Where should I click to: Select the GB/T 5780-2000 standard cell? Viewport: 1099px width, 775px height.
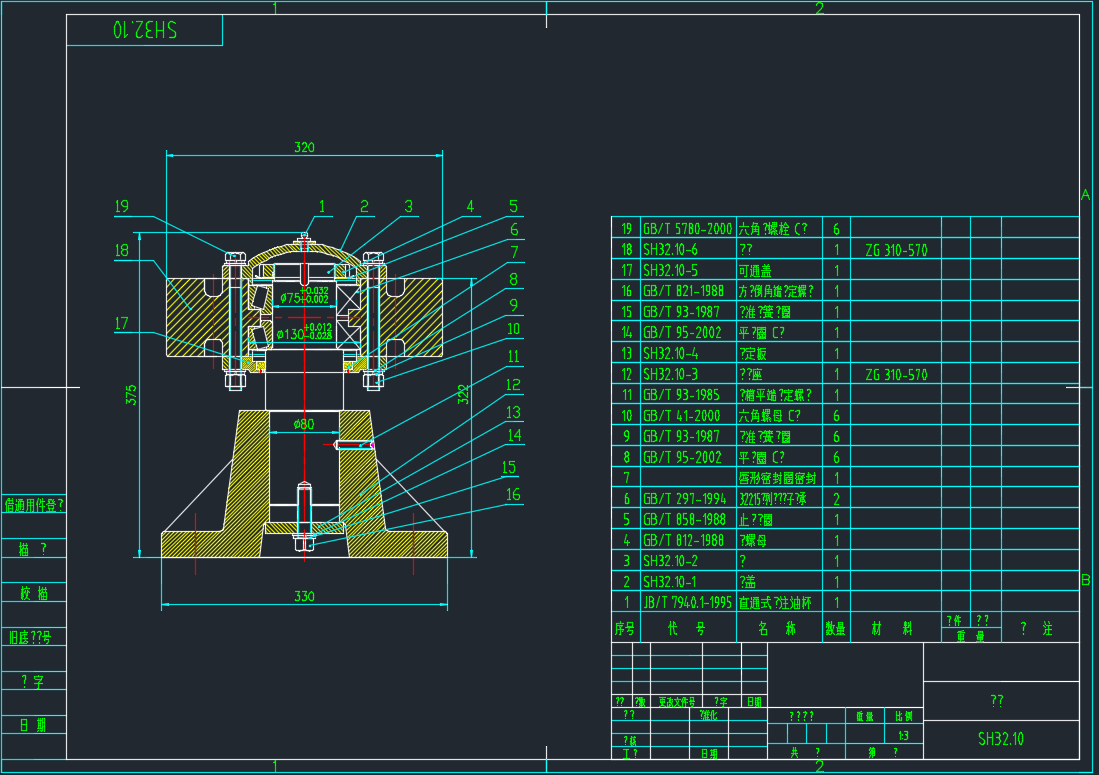pyautogui.click(x=688, y=228)
